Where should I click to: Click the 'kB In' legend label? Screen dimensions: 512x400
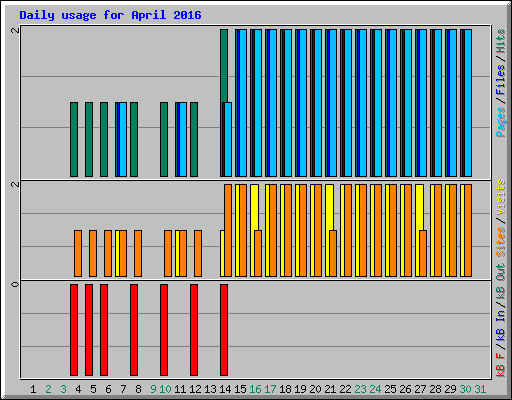coord(500,325)
